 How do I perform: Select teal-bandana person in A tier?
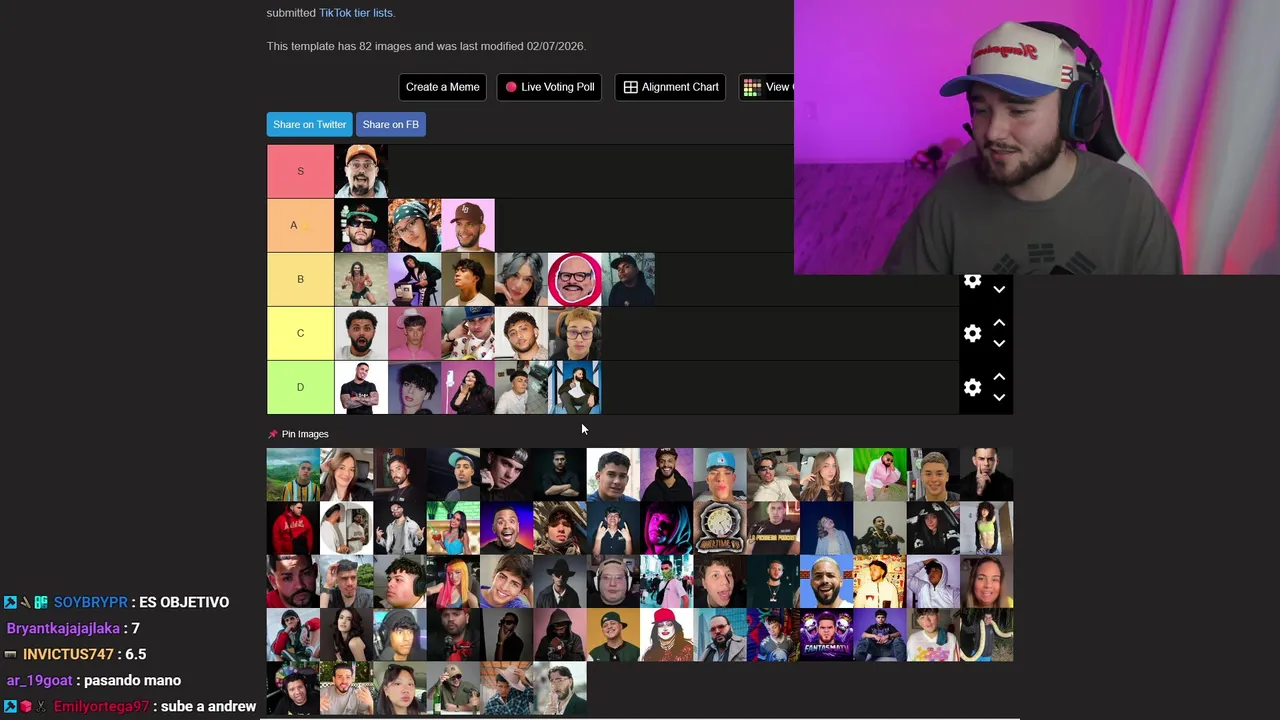[415, 225]
